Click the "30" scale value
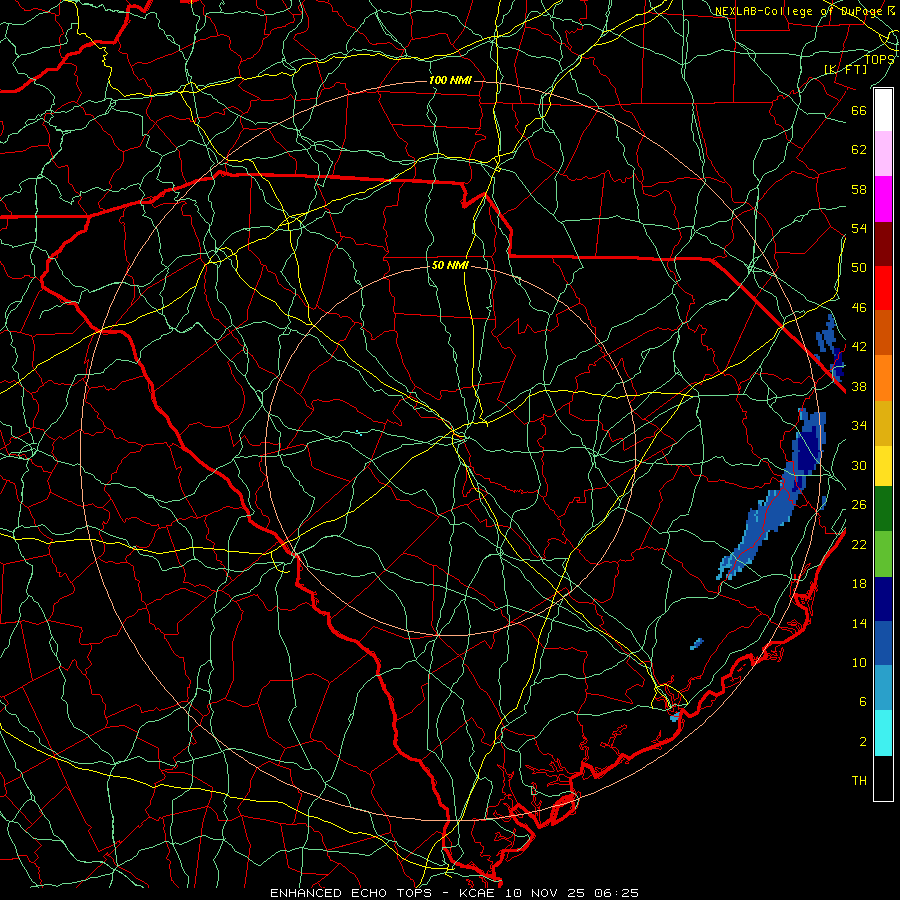The image size is (900, 900). [x=859, y=465]
